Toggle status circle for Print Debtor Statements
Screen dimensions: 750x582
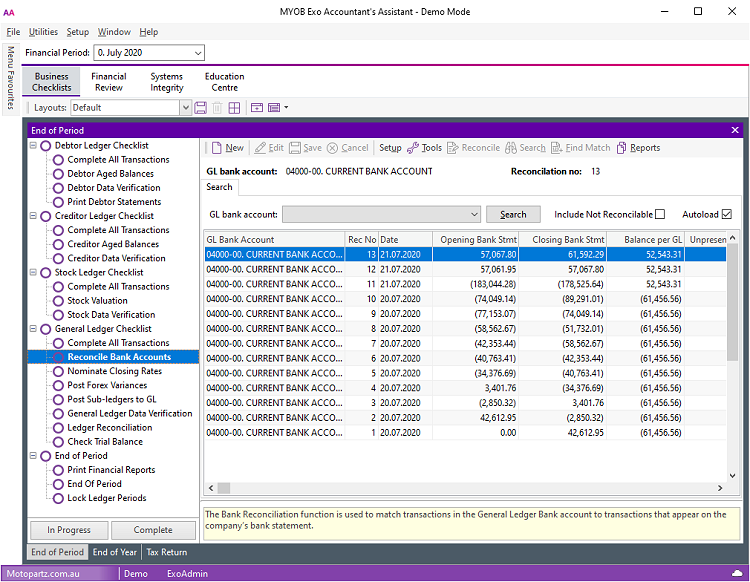(58, 202)
